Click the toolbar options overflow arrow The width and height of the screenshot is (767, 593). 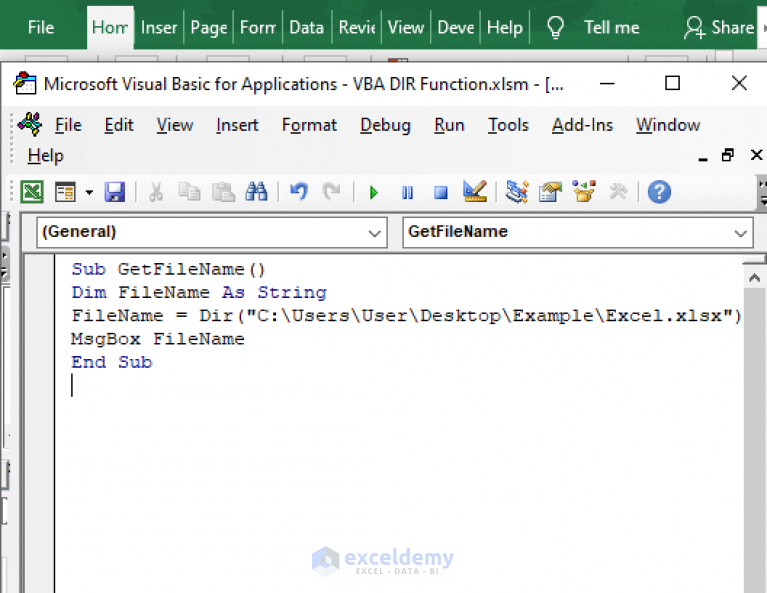(x=763, y=193)
